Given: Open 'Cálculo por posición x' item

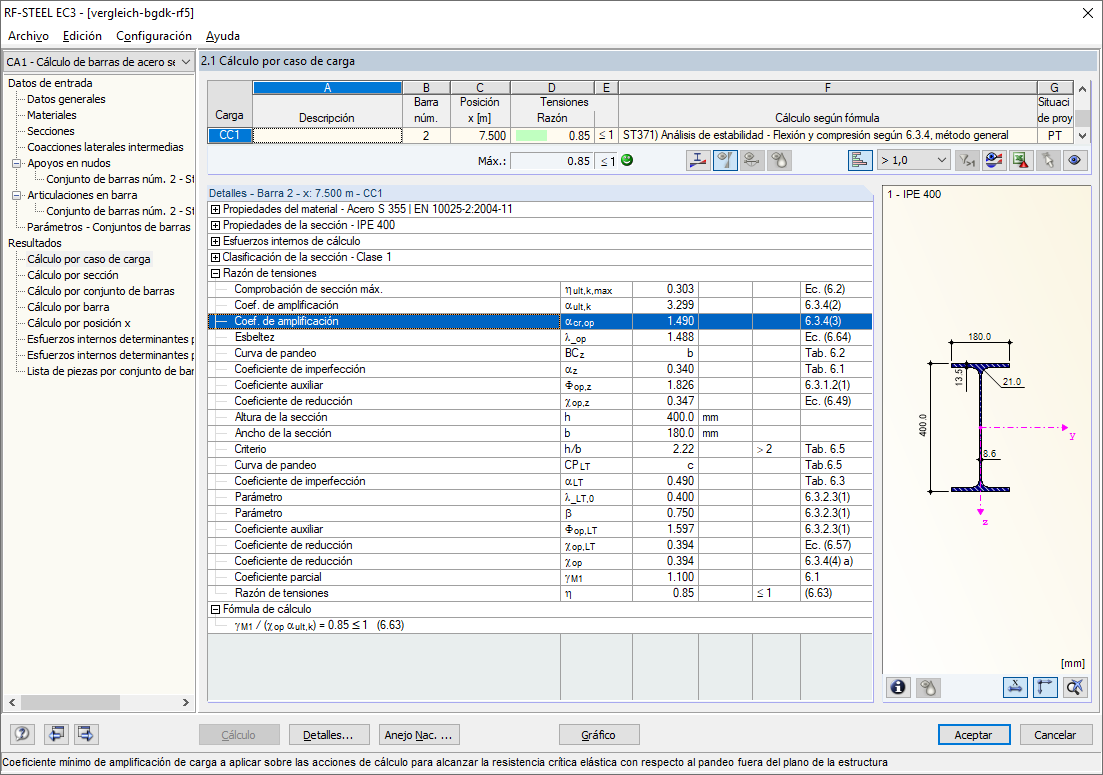Looking at the screenshot, I should [79, 324].
